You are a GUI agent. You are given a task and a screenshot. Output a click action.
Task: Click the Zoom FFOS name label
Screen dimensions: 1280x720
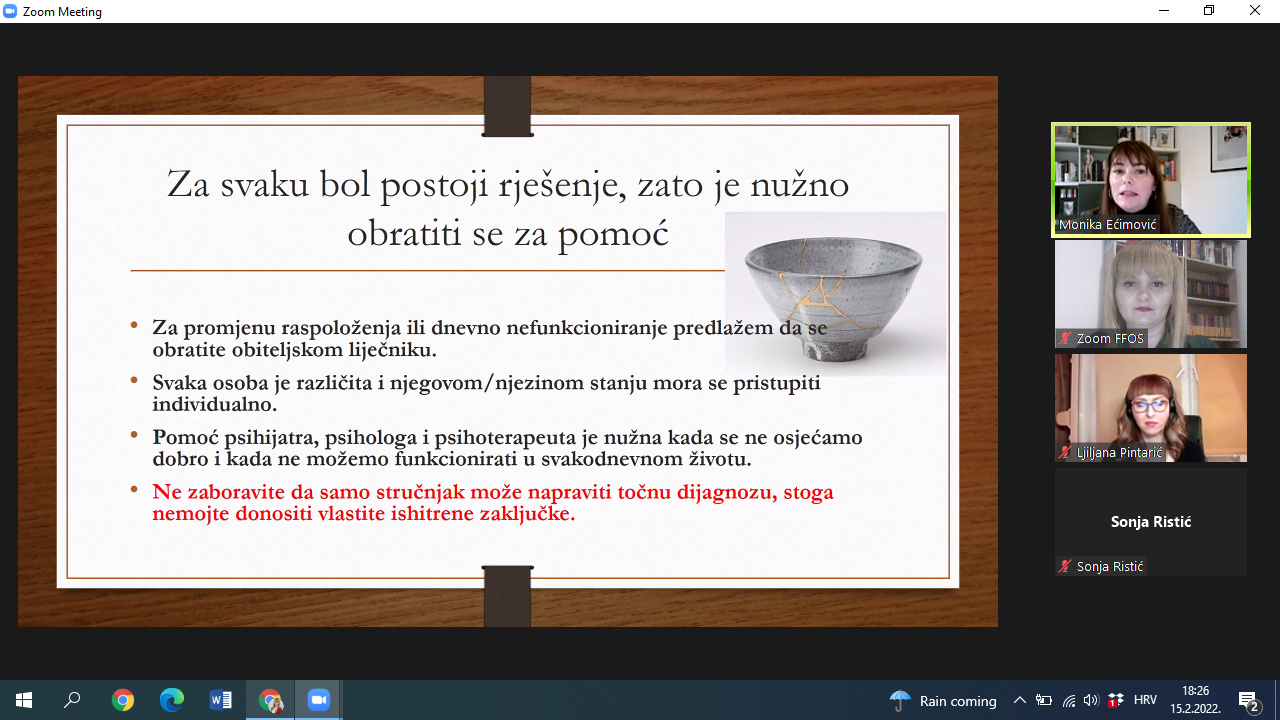click(x=1110, y=339)
